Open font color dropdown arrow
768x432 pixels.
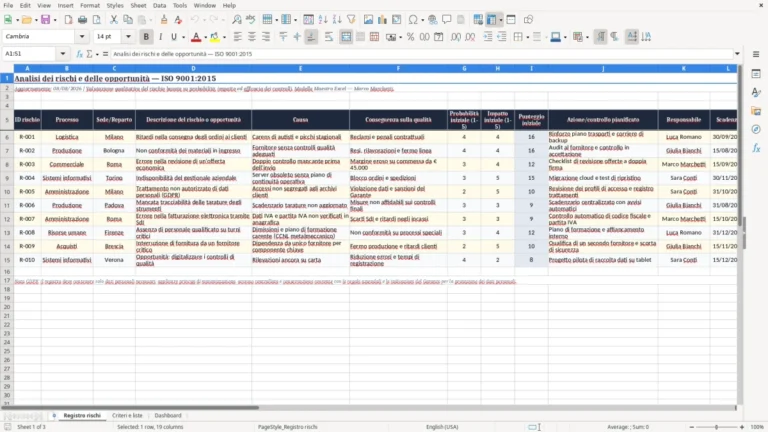click(x=205, y=37)
